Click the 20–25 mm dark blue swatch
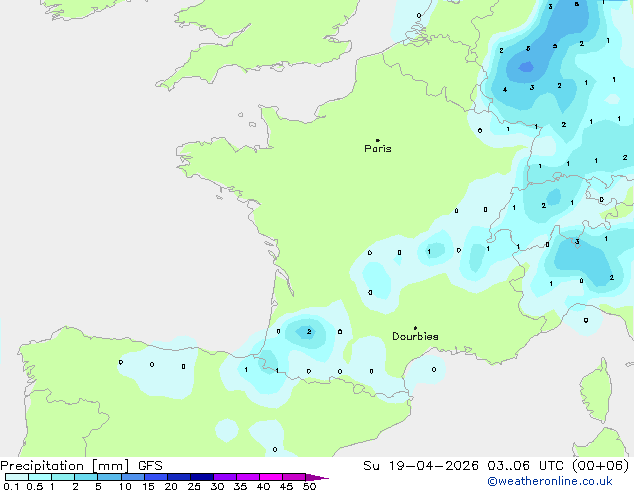 179,477
